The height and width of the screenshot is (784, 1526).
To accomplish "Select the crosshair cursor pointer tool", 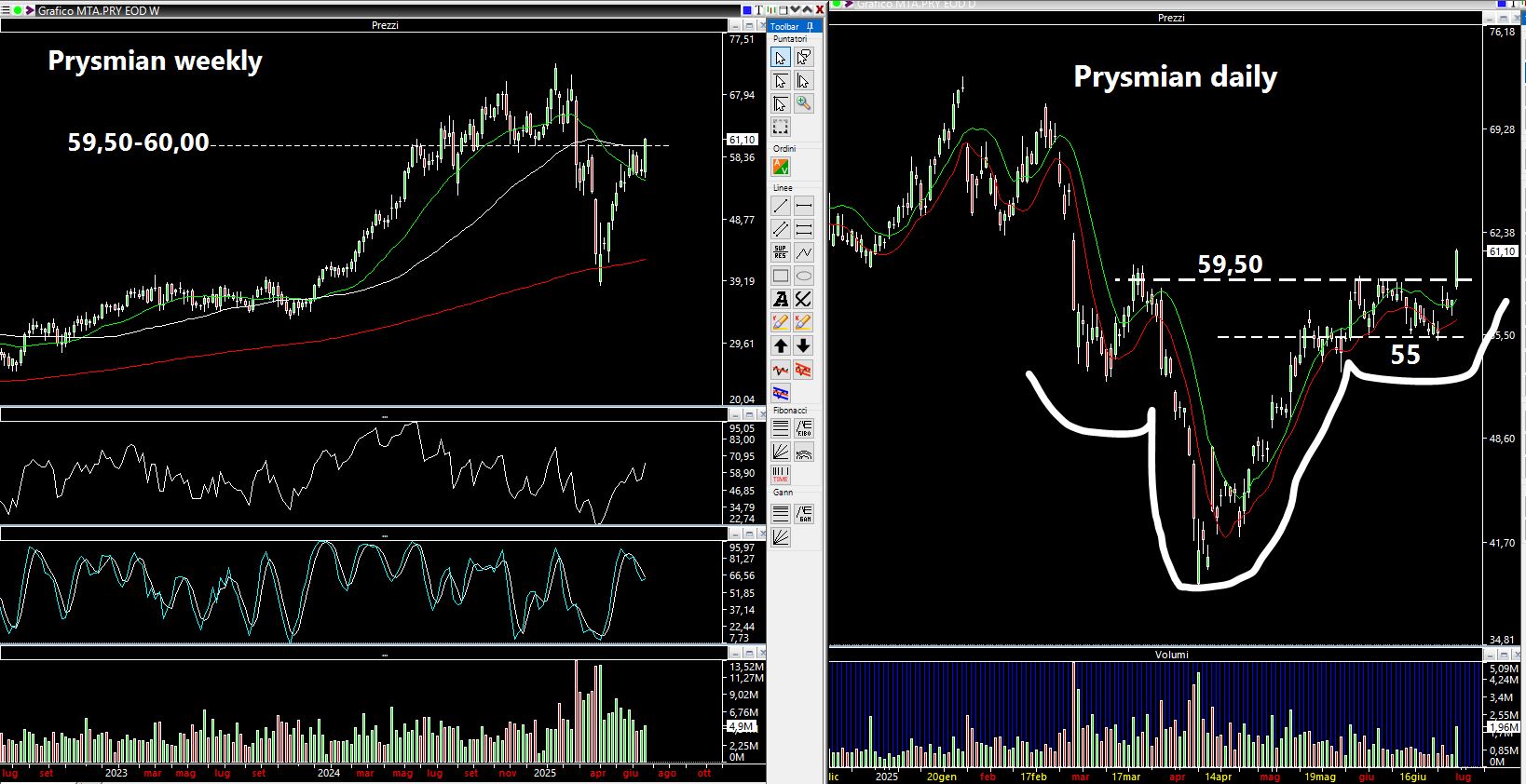I will pos(781,103).
